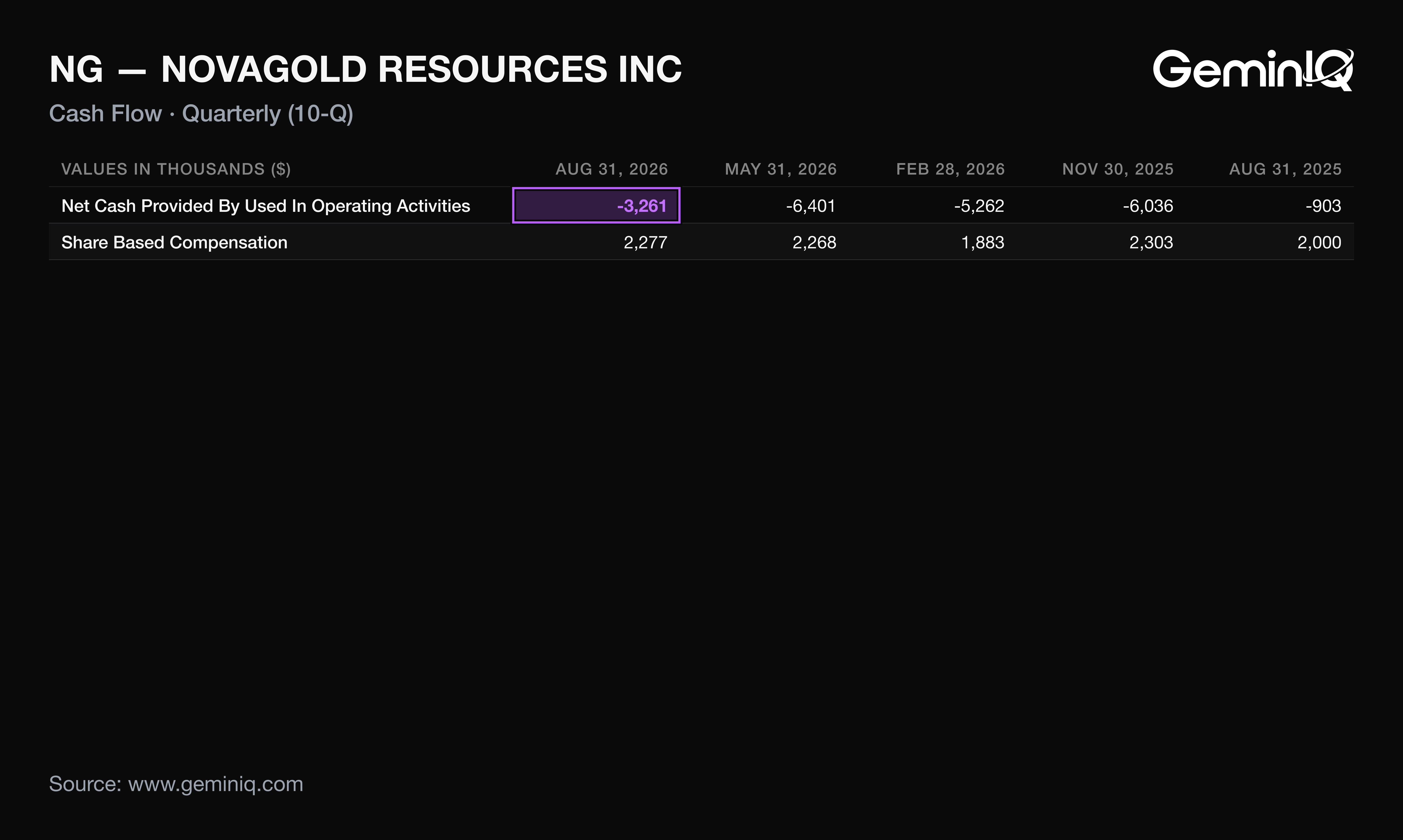
Task: Click the -6,036 operating cash value
Action: (x=1148, y=206)
